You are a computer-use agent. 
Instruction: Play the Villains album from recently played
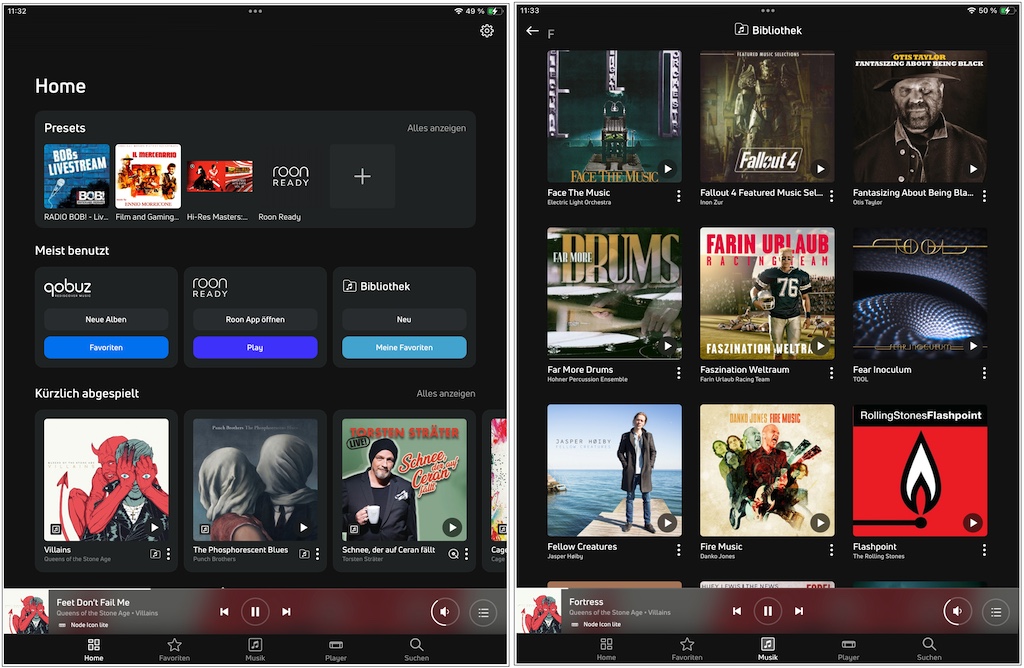tap(155, 527)
